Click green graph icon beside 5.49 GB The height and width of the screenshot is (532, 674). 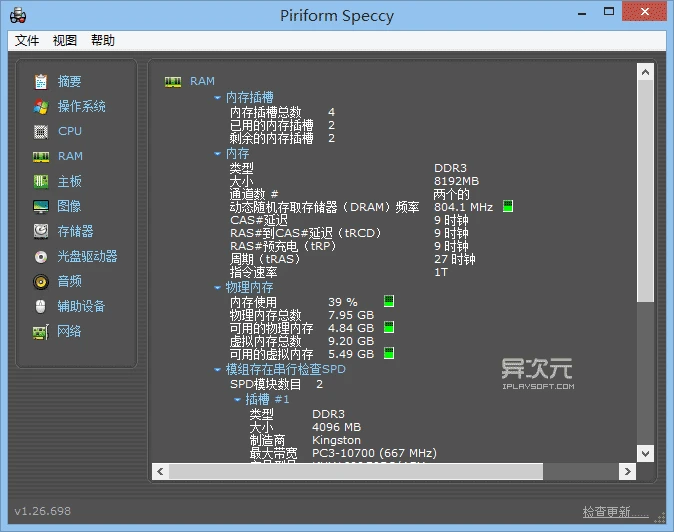tap(389, 353)
